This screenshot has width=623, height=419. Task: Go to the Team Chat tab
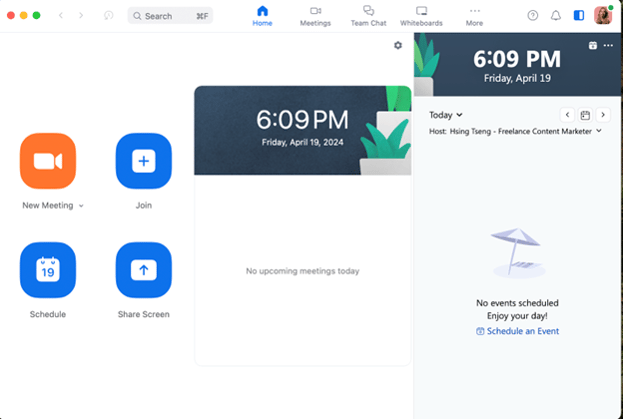coord(368,16)
